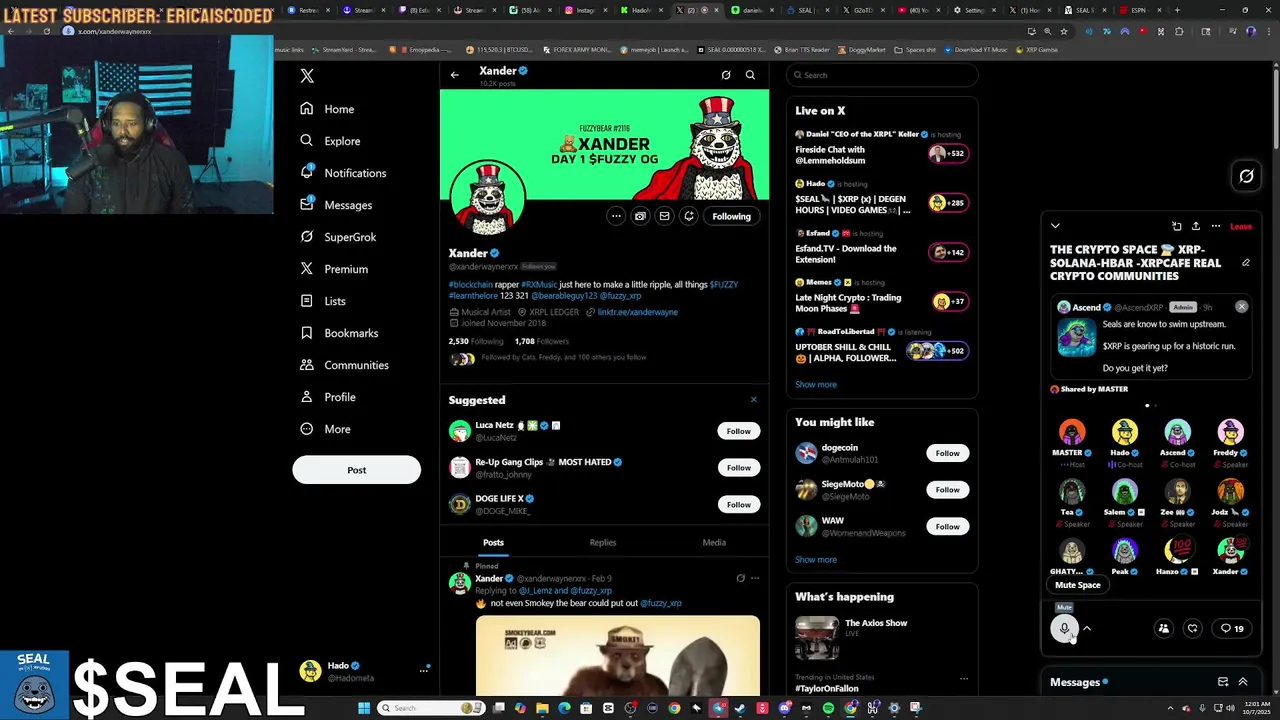Follow SiegeMoto
The image size is (1280, 720).
pyautogui.click(x=947, y=490)
